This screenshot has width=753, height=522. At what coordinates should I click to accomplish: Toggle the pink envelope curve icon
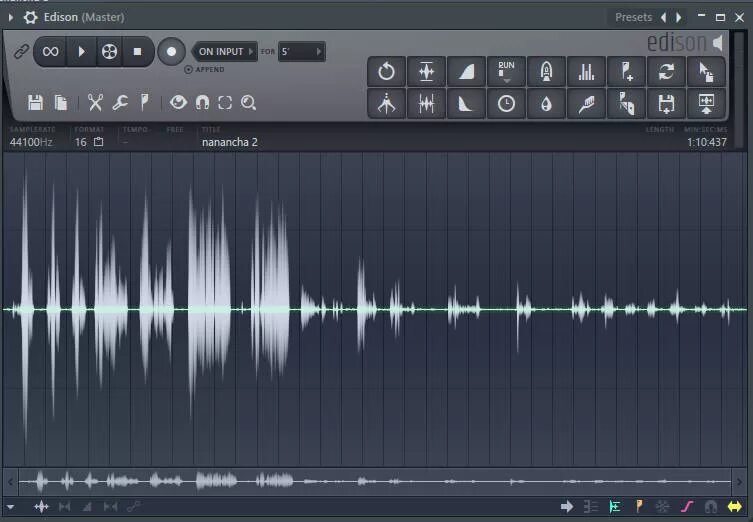click(687, 506)
